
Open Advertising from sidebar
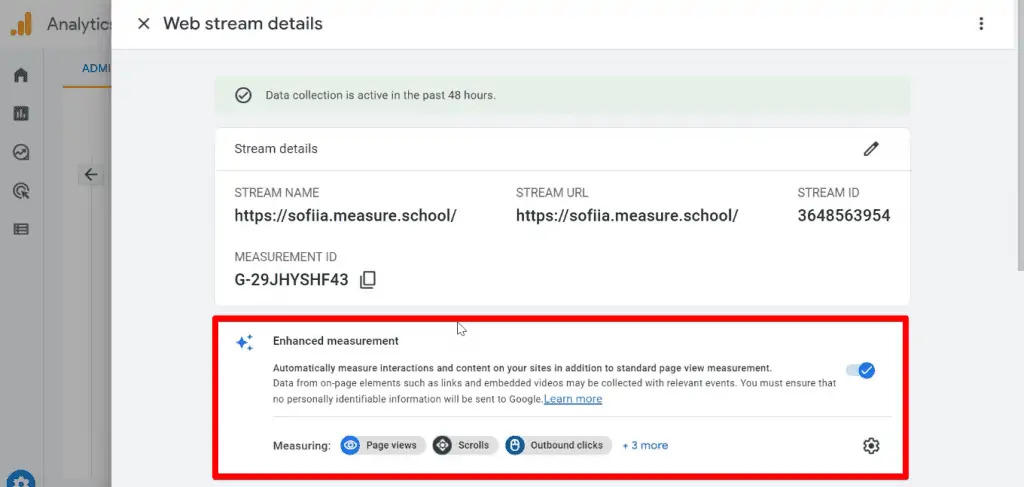21,191
